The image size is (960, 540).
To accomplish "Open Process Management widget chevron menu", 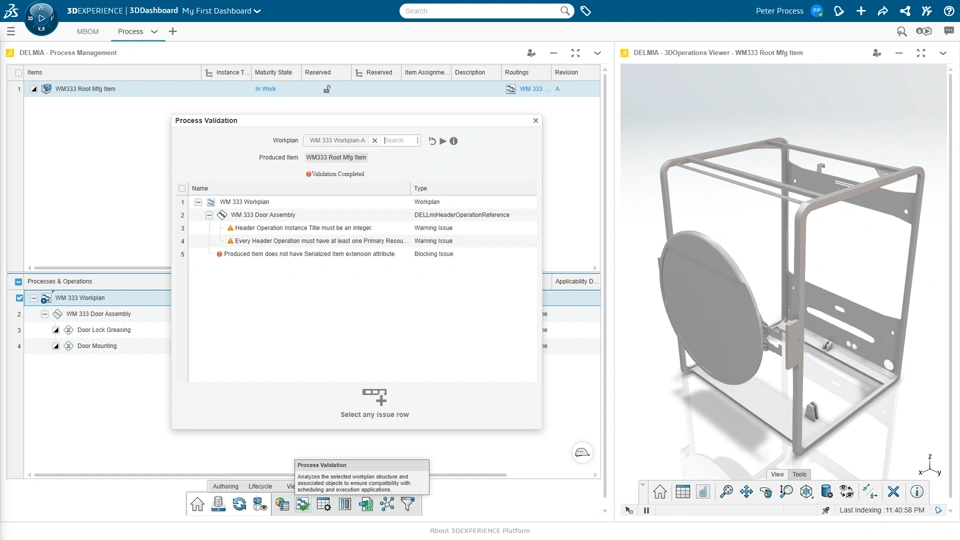I will tap(598, 53).
